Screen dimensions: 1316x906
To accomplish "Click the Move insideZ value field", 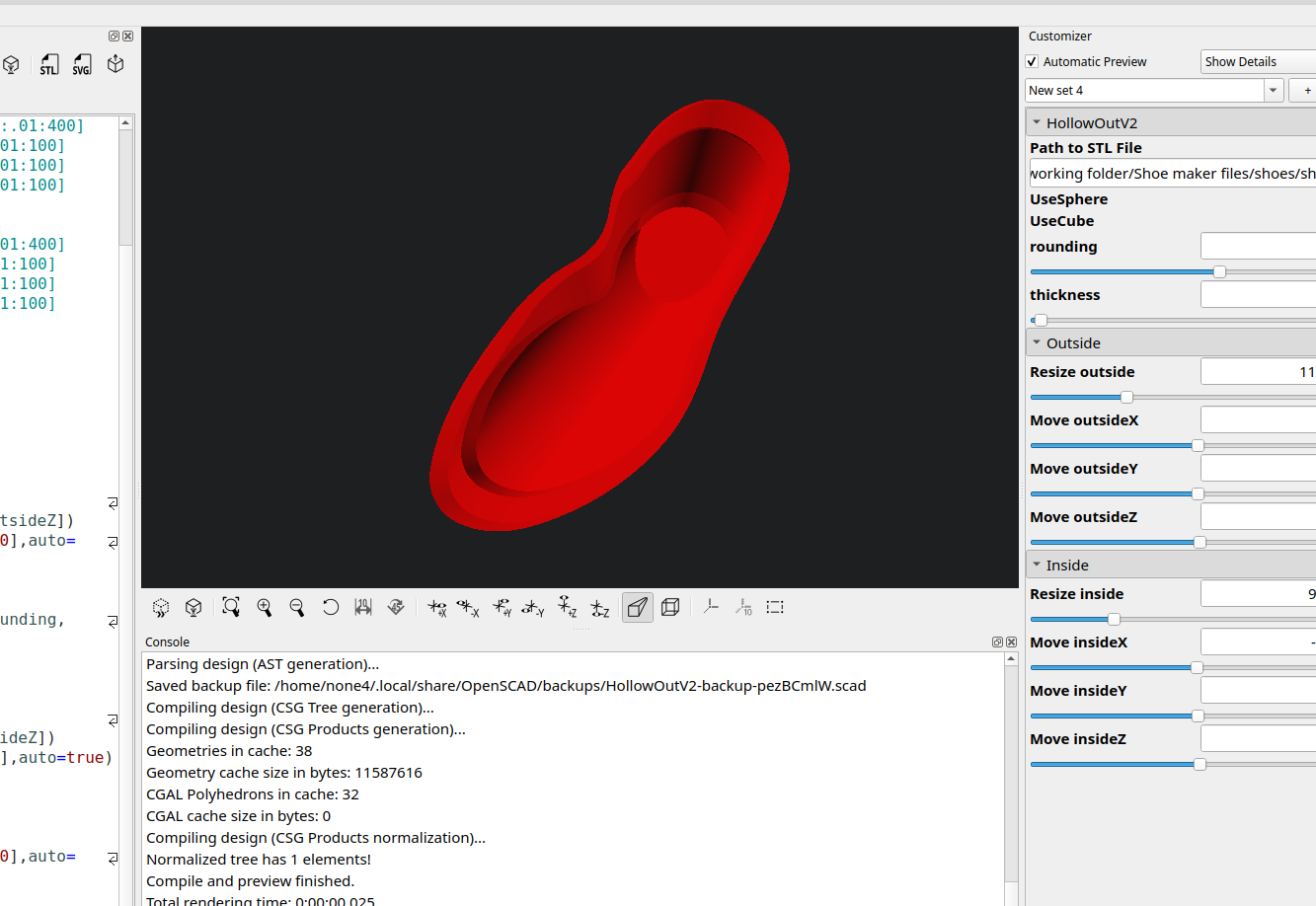I will click(1259, 738).
